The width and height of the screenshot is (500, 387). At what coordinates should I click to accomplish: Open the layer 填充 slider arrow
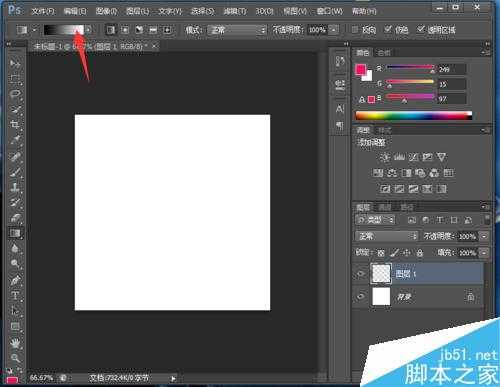[x=484, y=253]
